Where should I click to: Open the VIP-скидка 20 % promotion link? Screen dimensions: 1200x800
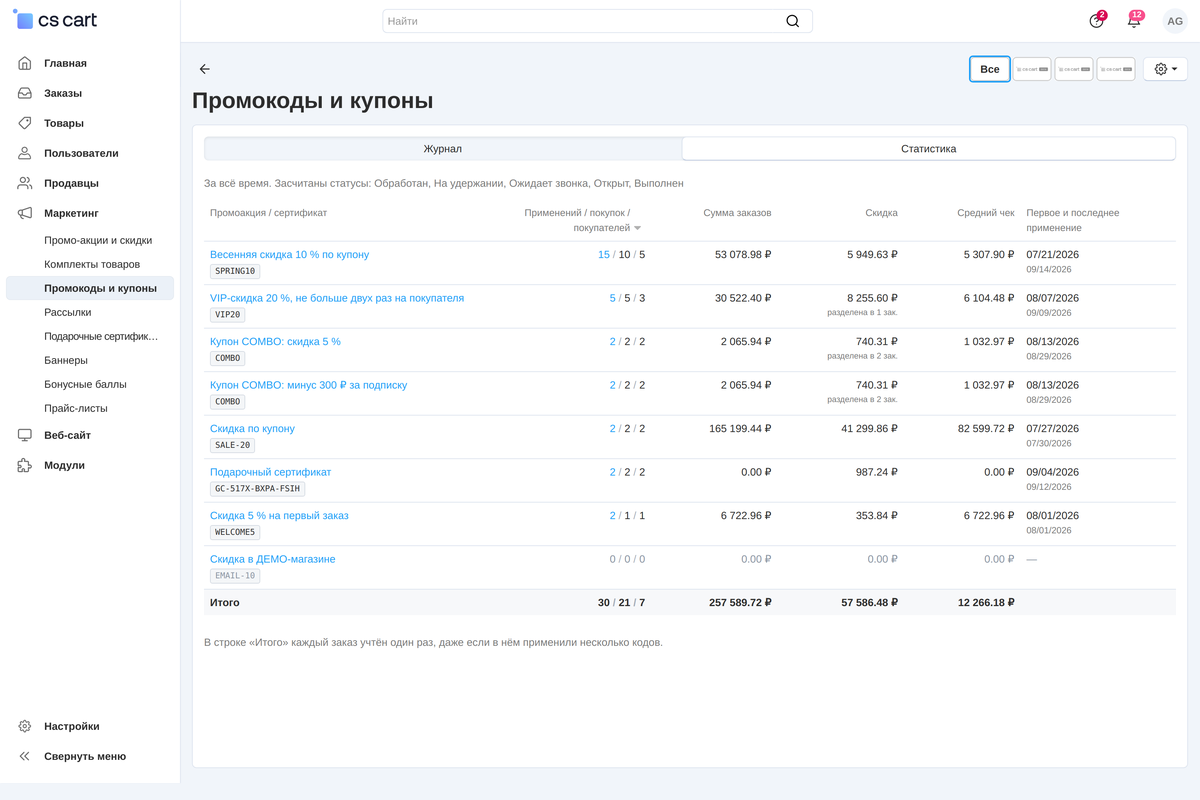click(x=337, y=298)
